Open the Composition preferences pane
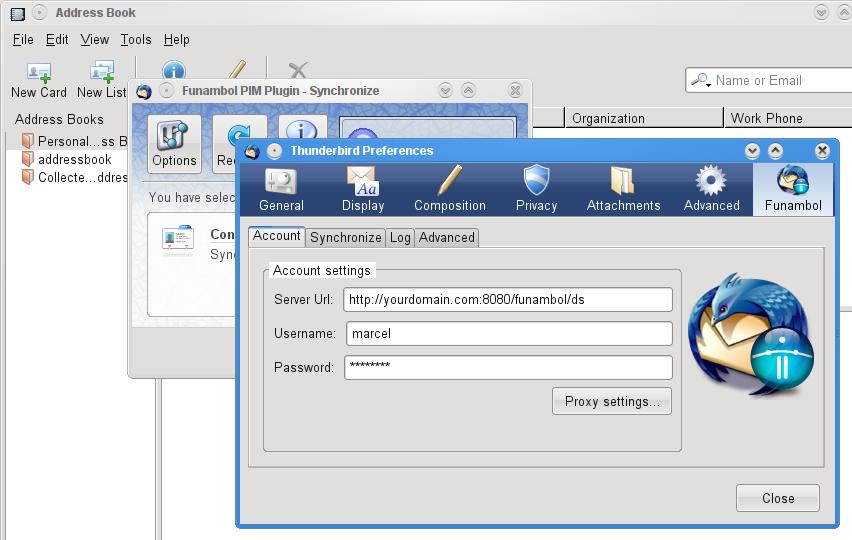 [450, 189]
